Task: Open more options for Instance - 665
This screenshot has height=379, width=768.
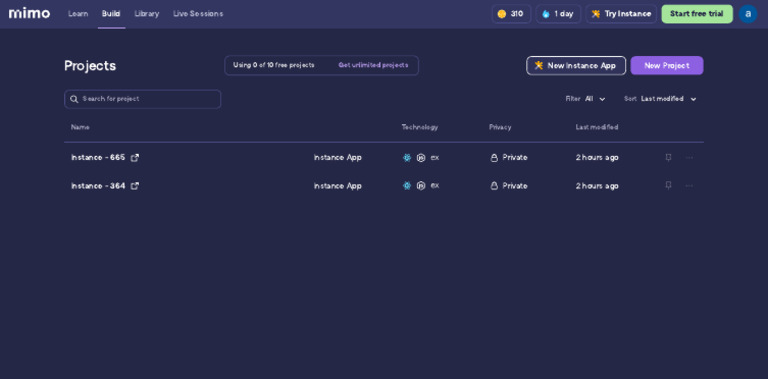Action: [x=689, y=158]
